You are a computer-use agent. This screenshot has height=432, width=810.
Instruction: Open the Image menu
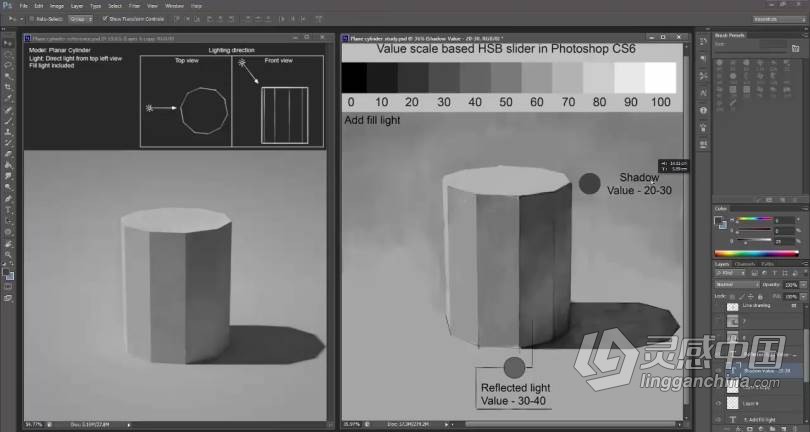(57, 6)
